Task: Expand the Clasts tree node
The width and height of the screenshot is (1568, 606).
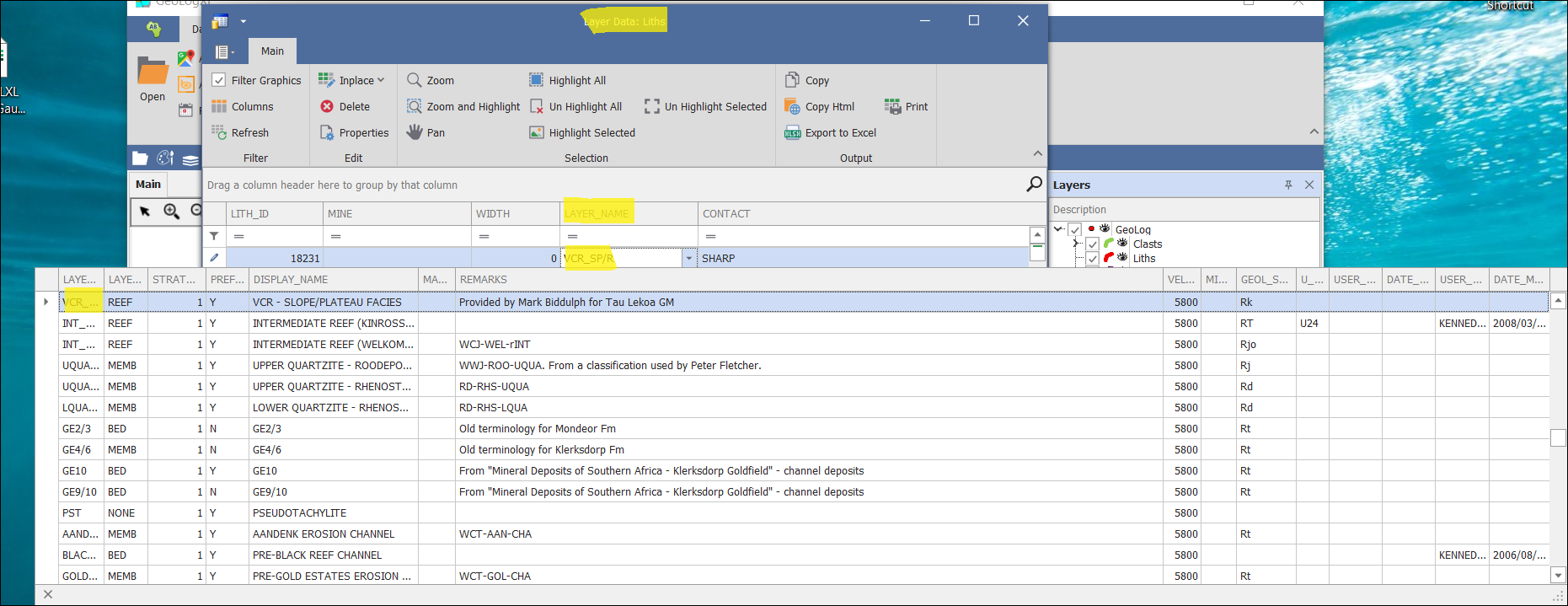Action: (1077, 244)
